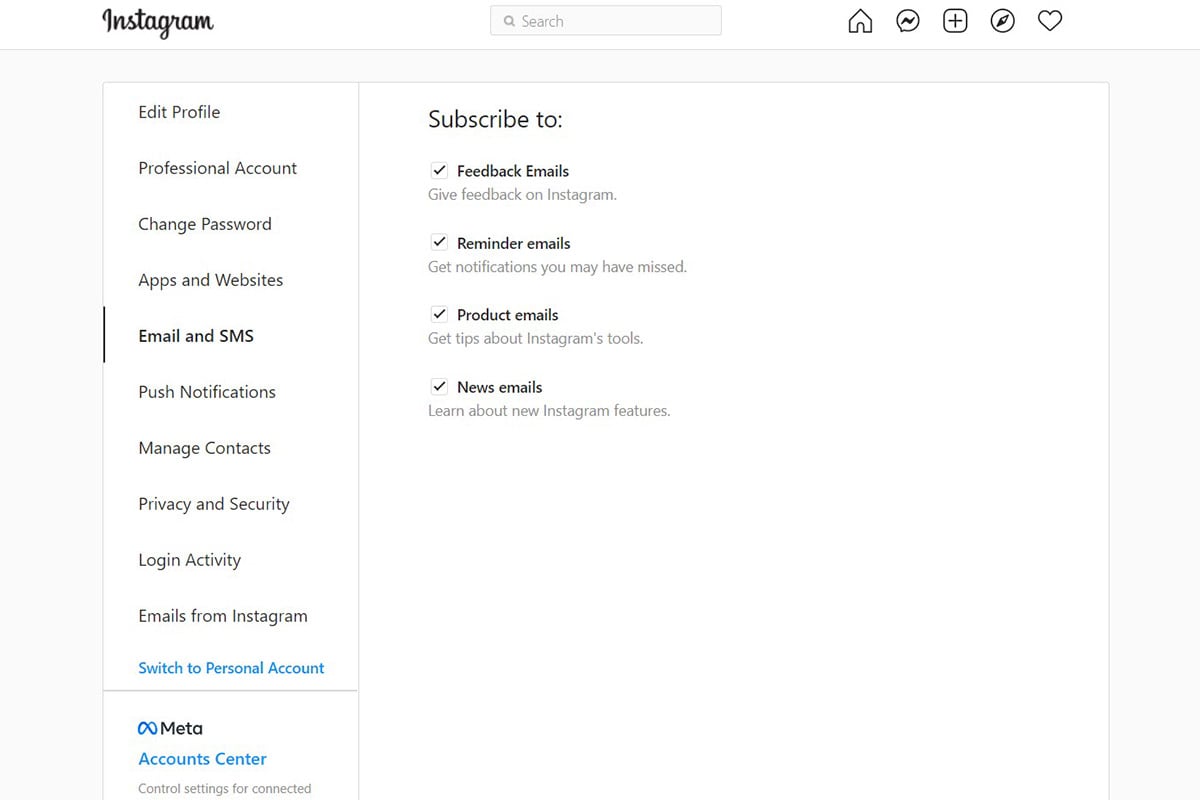The image size is (1200, 800).
Task: Click Switch to Personal Account link
Action: coord(231,668)
